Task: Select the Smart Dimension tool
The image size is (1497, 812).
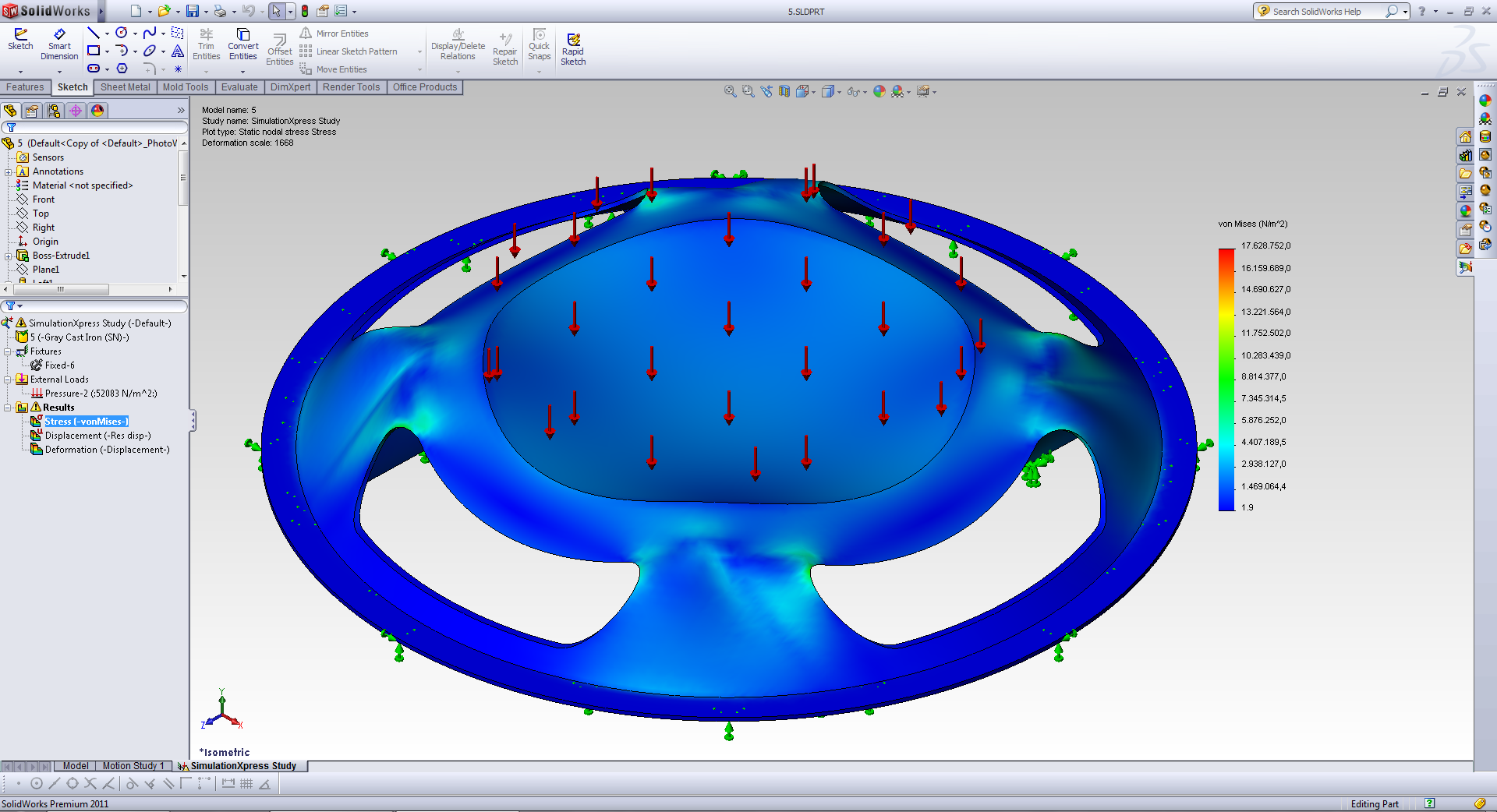Action: pos(59,44)
